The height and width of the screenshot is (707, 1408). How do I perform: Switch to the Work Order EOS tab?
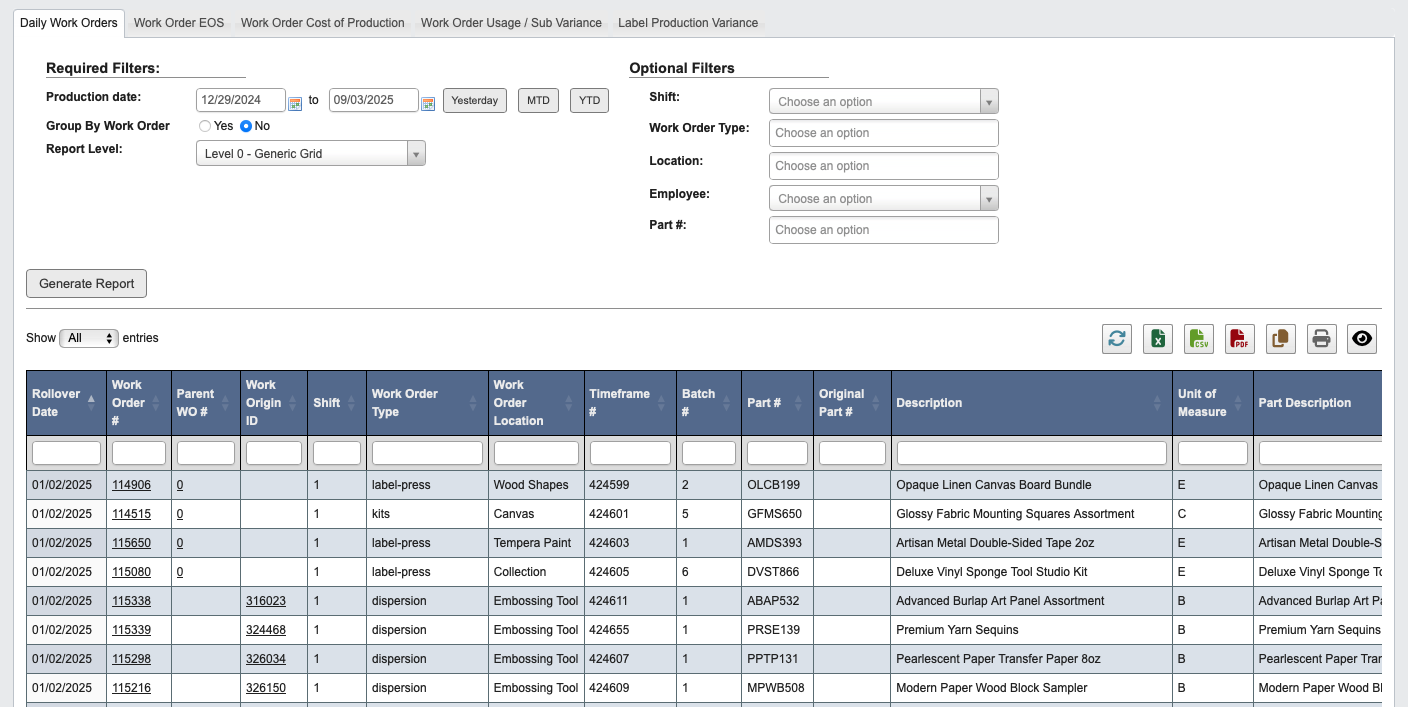tap(179, 22)
